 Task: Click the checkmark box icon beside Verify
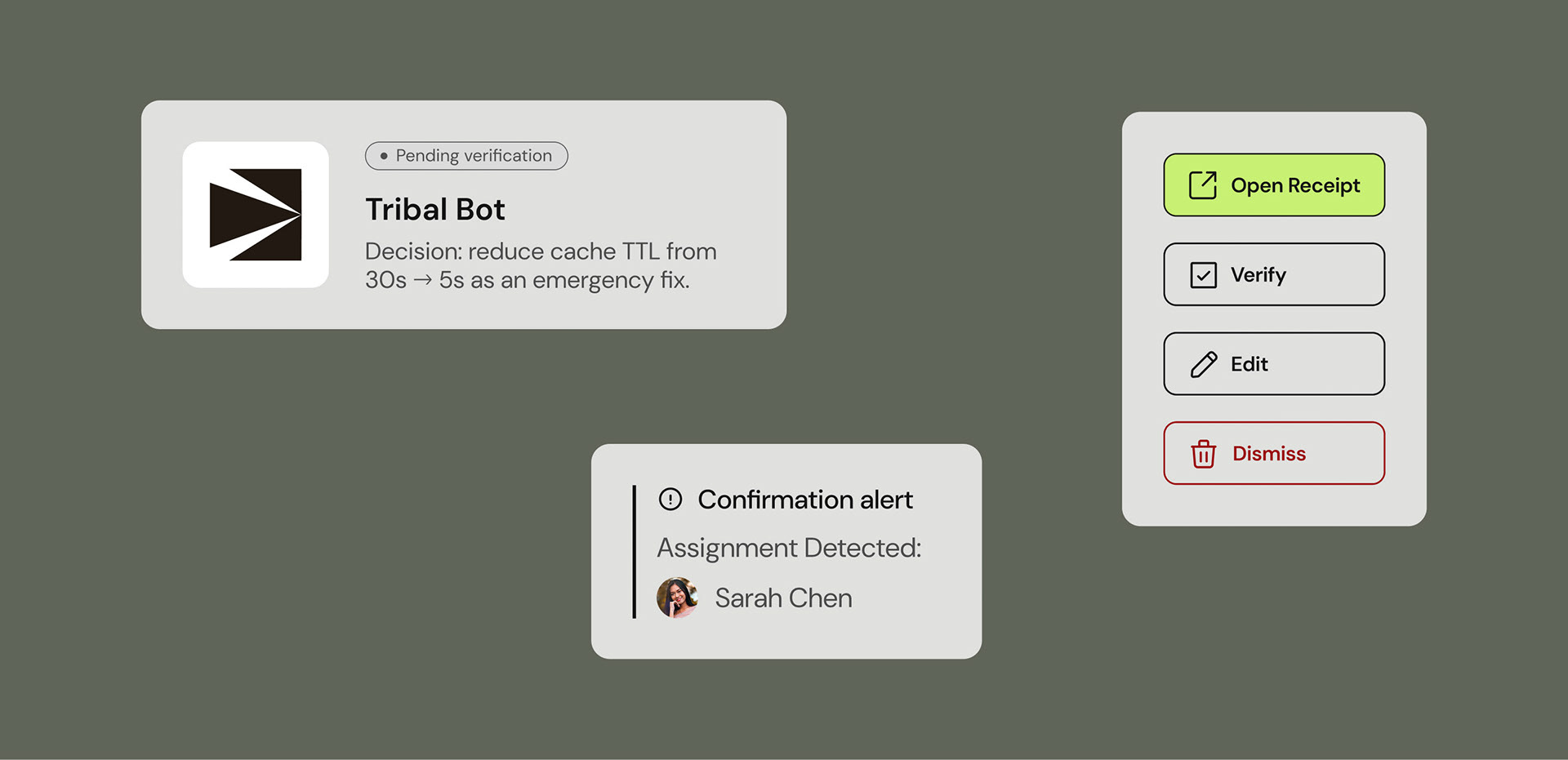pyautogui.click(x=1203, y=275)
